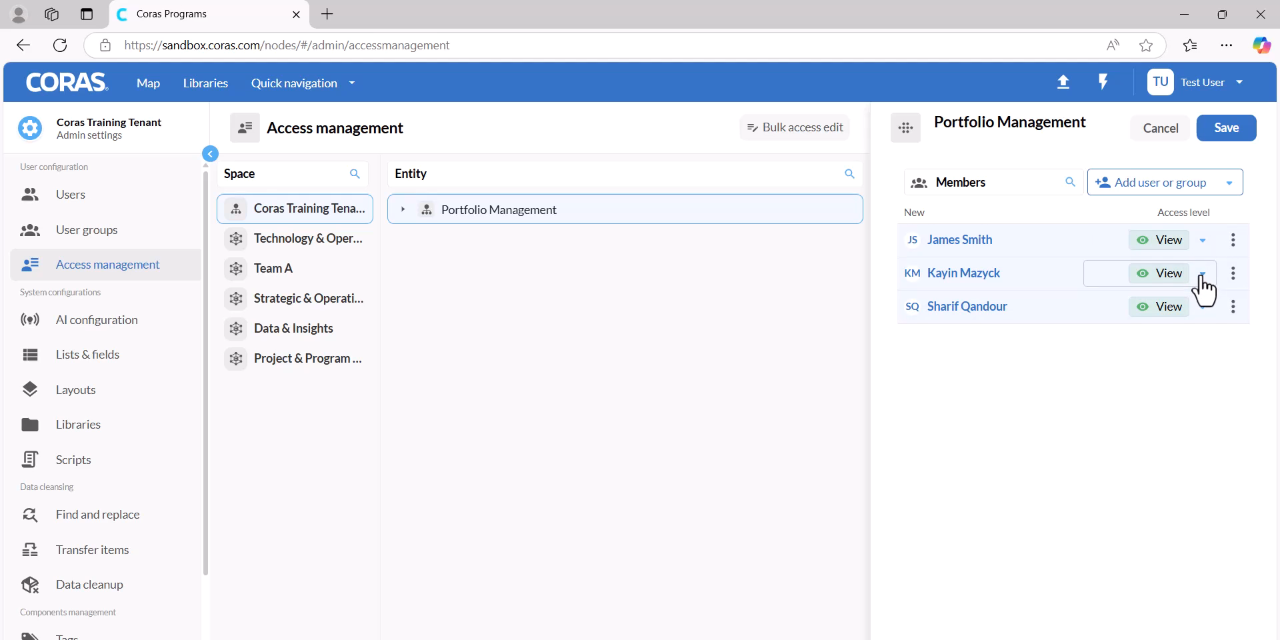Image resolution: width=1280 pixels, height=640 pixels.
Task: Open more options for Sharif Qandour
Action: tap(1233, 306)
